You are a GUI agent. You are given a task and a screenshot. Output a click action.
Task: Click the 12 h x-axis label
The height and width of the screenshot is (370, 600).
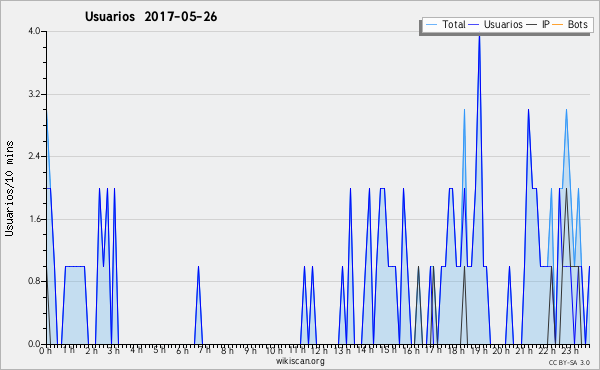pos(319,350)
